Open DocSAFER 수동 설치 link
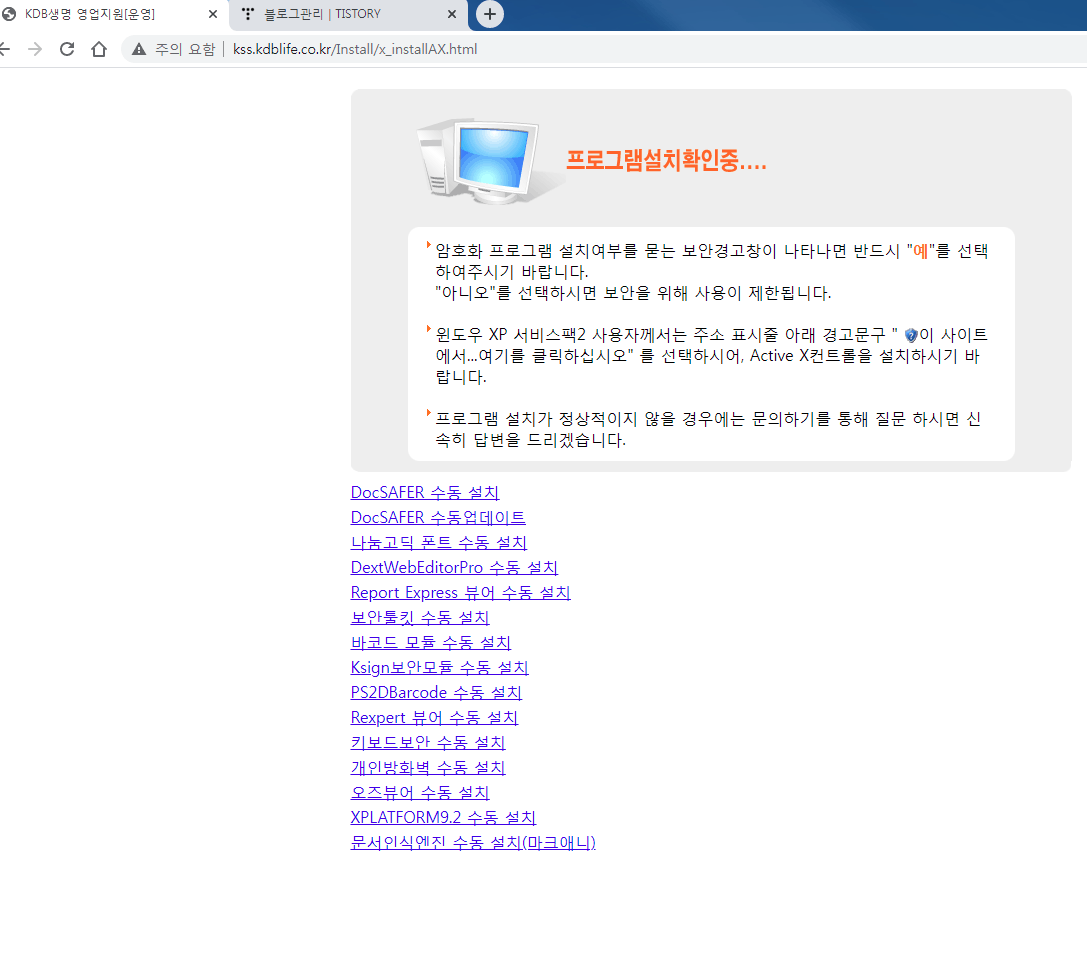The height and width of the screenshot is (962, 1087). [425, 493]
